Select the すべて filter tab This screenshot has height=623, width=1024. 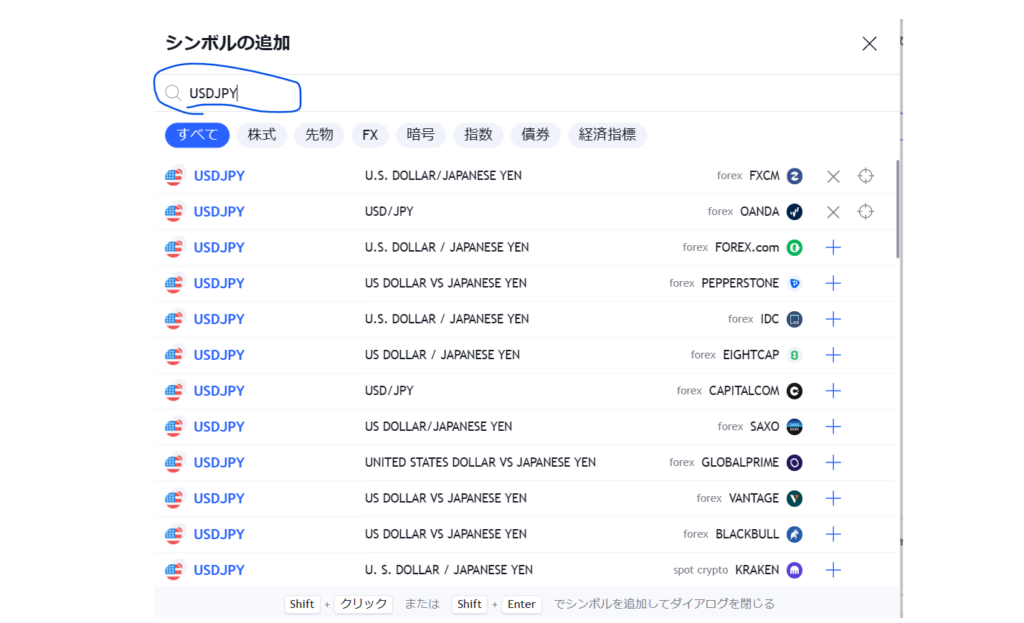click(197, 135)
